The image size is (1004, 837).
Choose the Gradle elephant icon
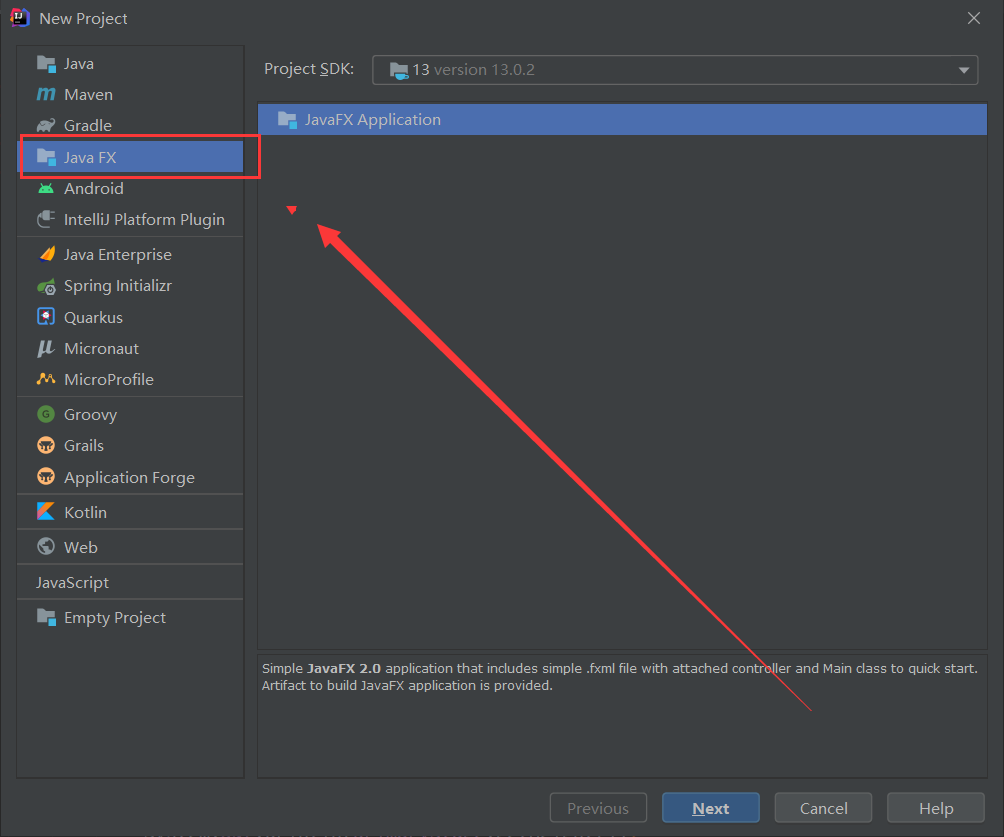point(45,125)
